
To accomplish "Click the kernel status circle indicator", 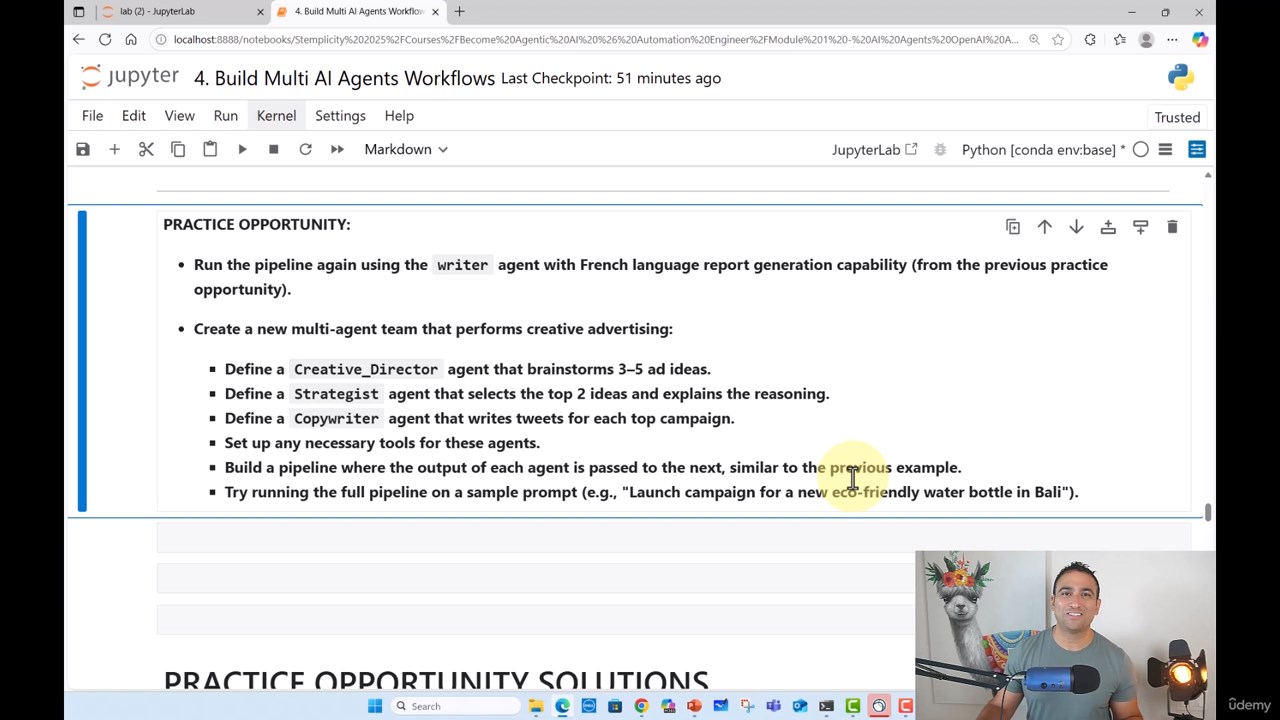I will [x=1141, y=149].
